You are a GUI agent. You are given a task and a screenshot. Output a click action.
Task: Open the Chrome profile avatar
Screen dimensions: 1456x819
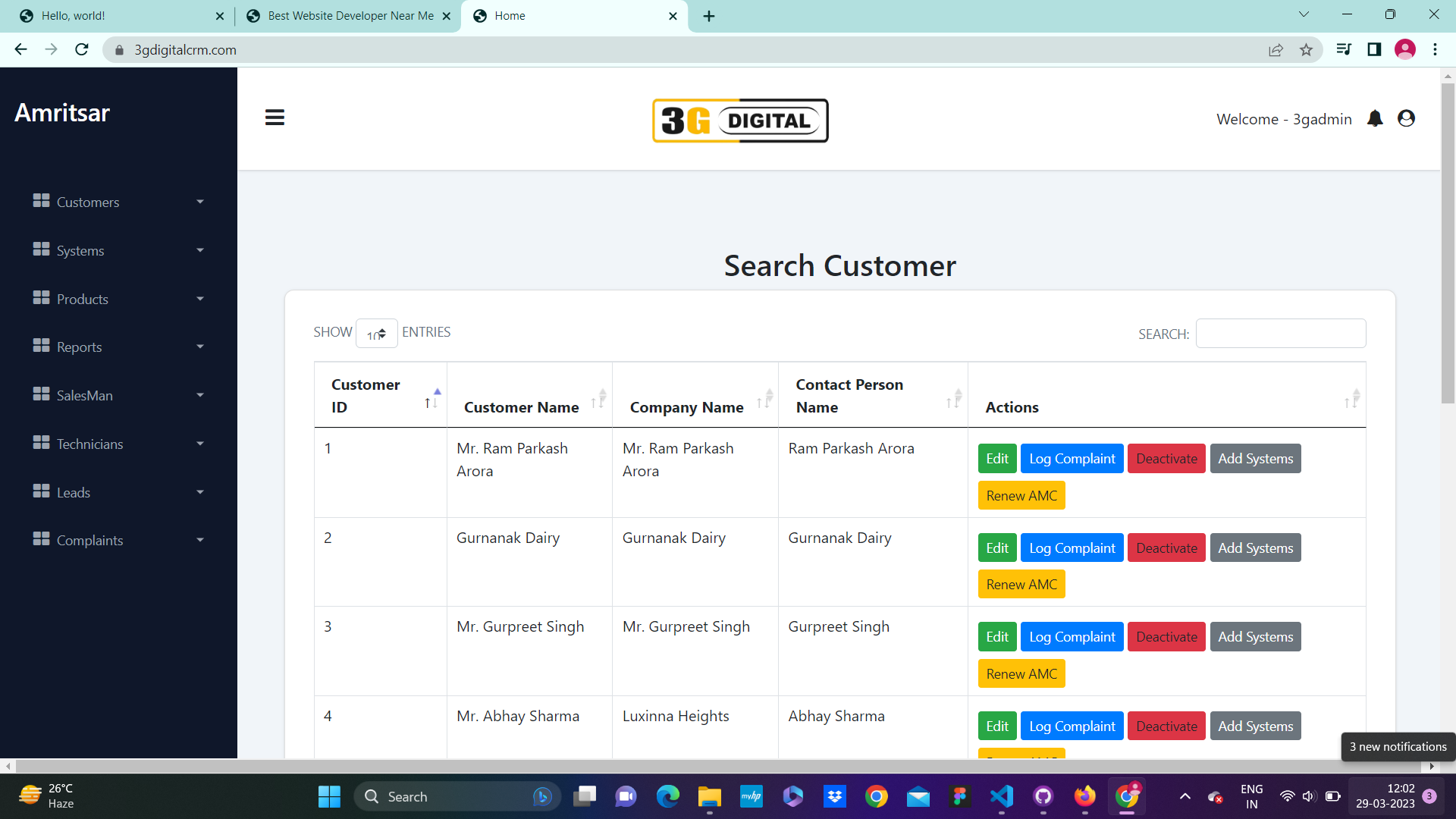pos(1405,49)
